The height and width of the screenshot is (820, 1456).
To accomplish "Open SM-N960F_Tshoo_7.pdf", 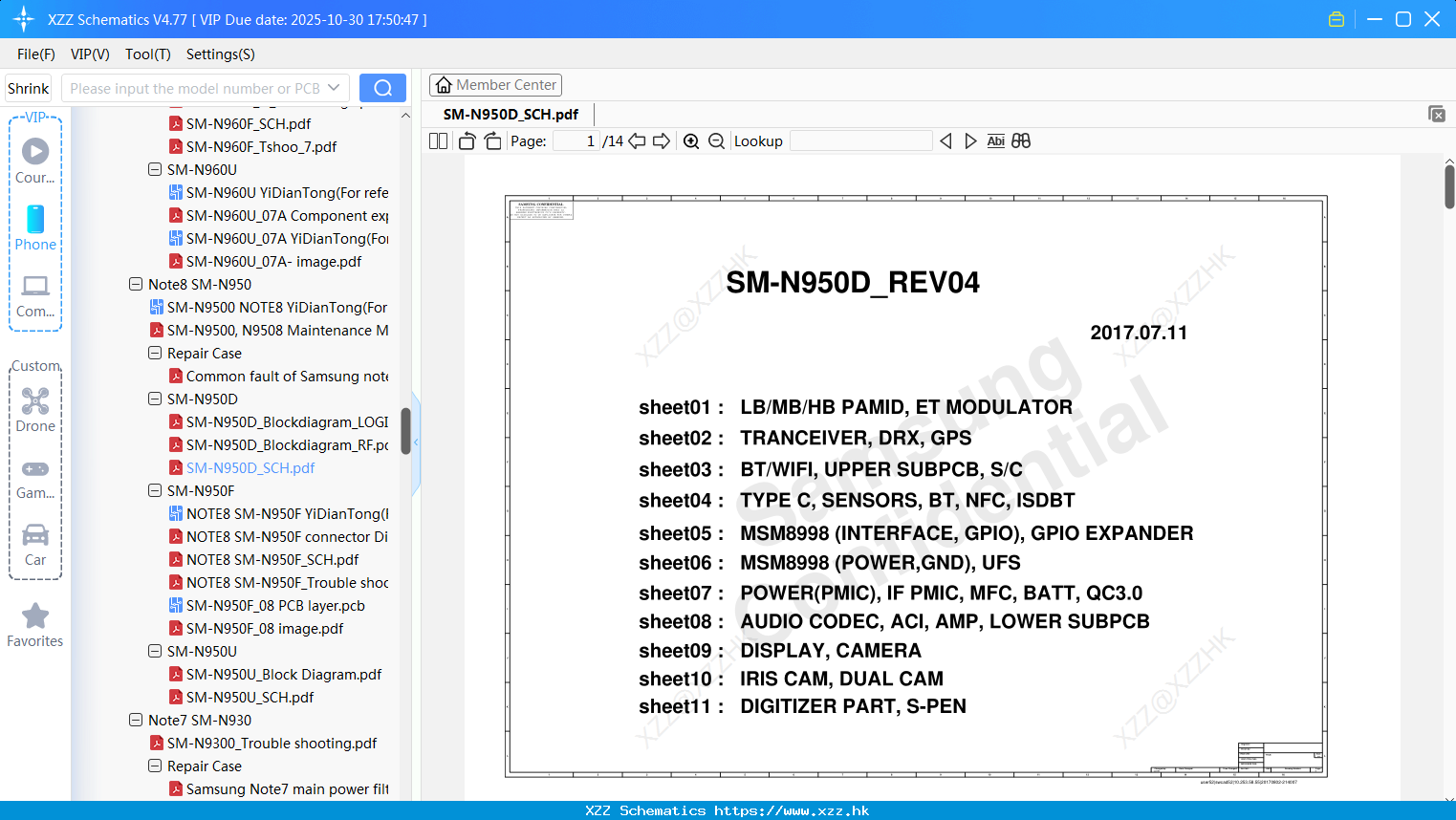I will click(261, 146).
